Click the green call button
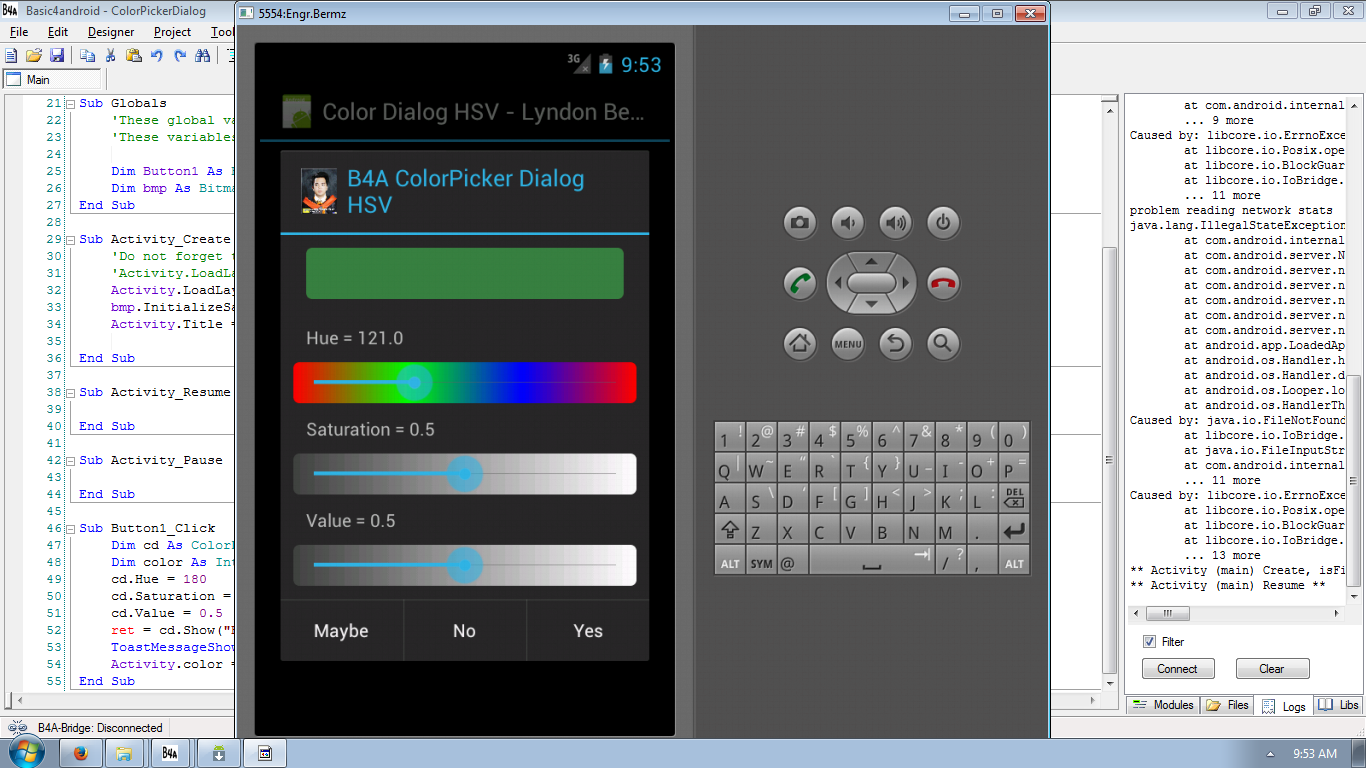Image resolution: width=1366 pixels, height=768 pixels. point(800,283)
